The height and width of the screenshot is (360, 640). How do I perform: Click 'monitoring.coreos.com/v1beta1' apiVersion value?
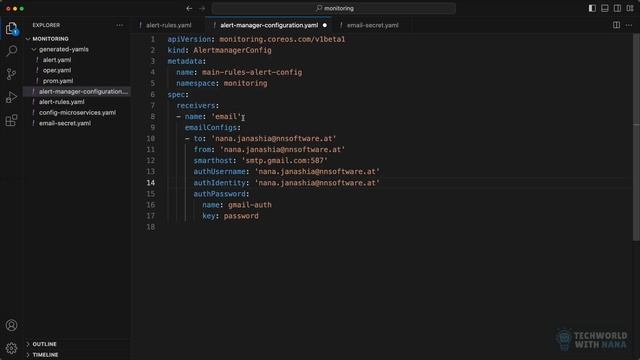point(282,39)
